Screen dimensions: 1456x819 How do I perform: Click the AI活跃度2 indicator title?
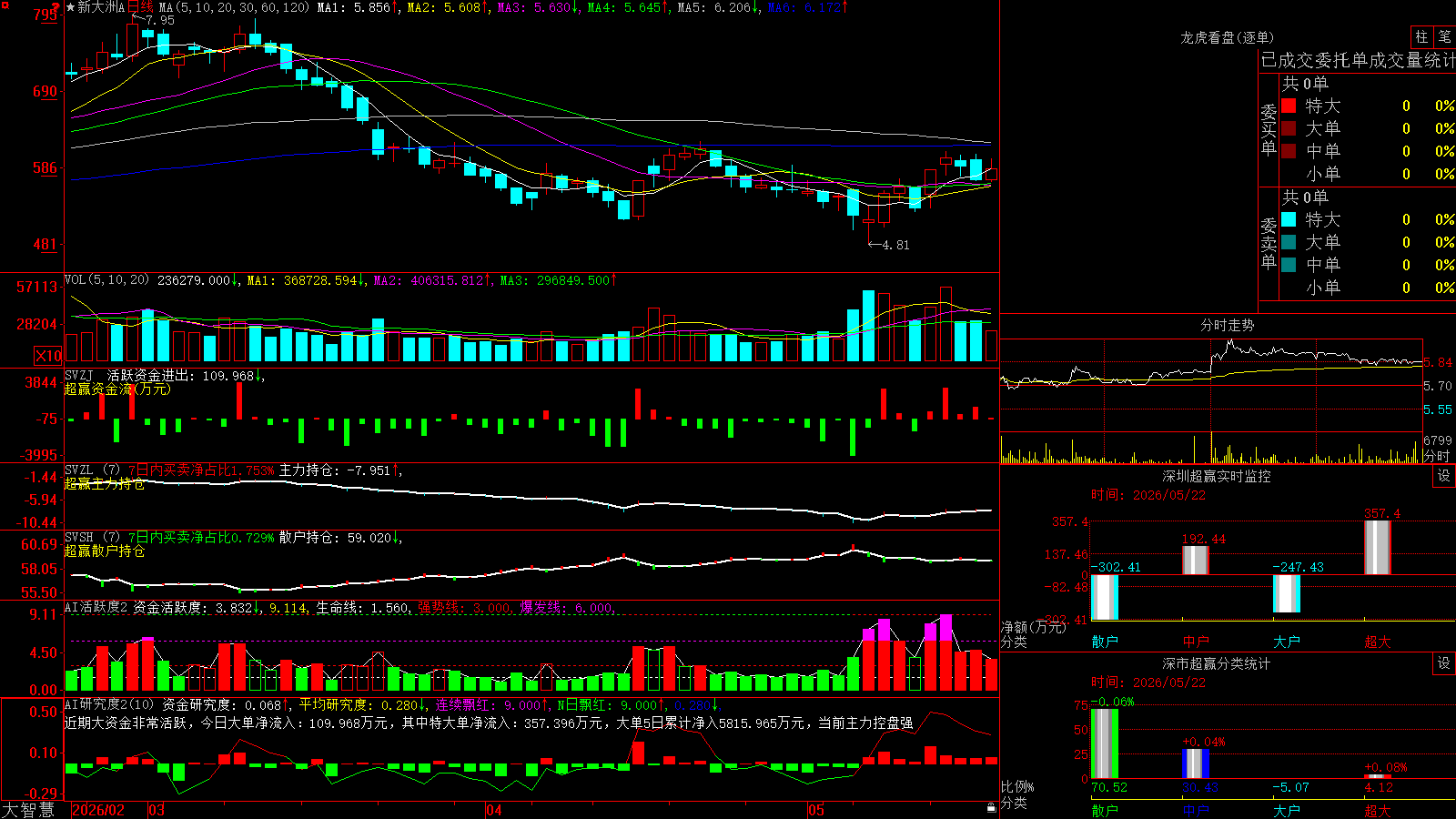[x=96, y=607]
